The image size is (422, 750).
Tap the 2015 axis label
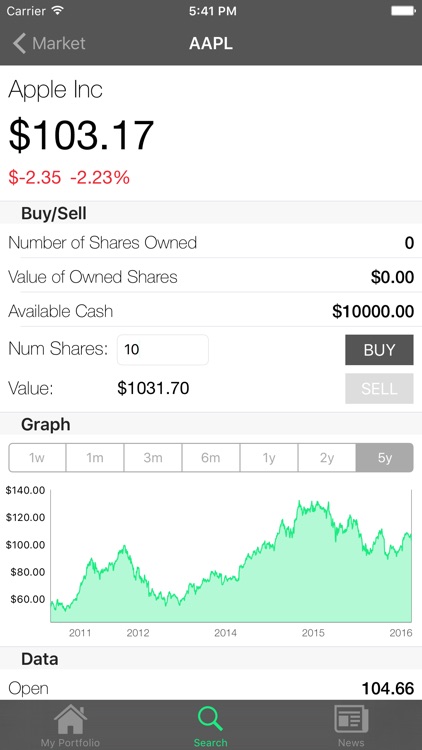point(313,633)
